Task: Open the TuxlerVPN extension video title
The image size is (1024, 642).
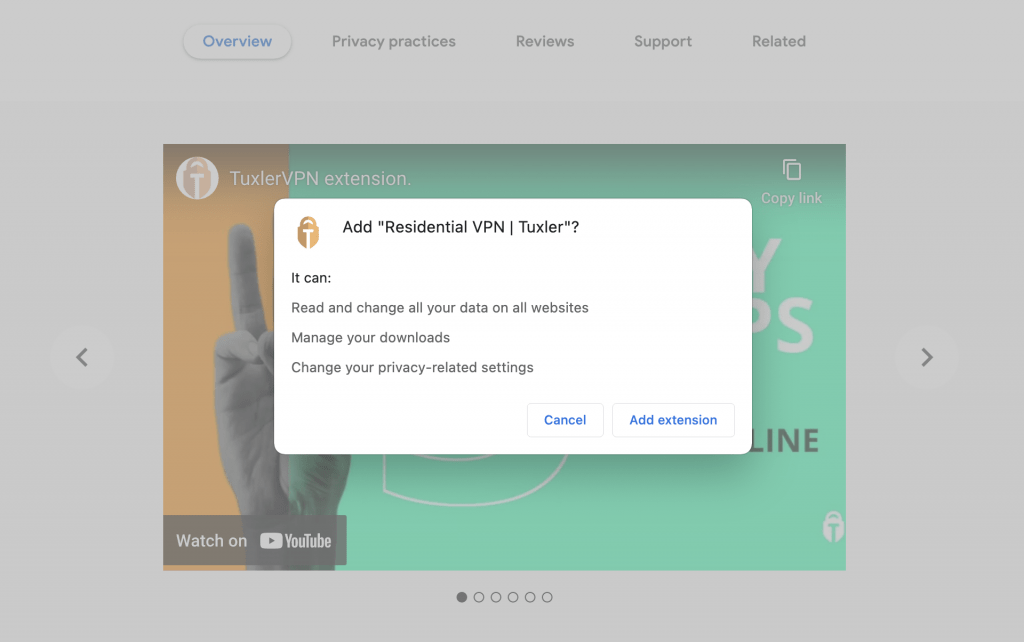Action: click(x=320, y=178)
